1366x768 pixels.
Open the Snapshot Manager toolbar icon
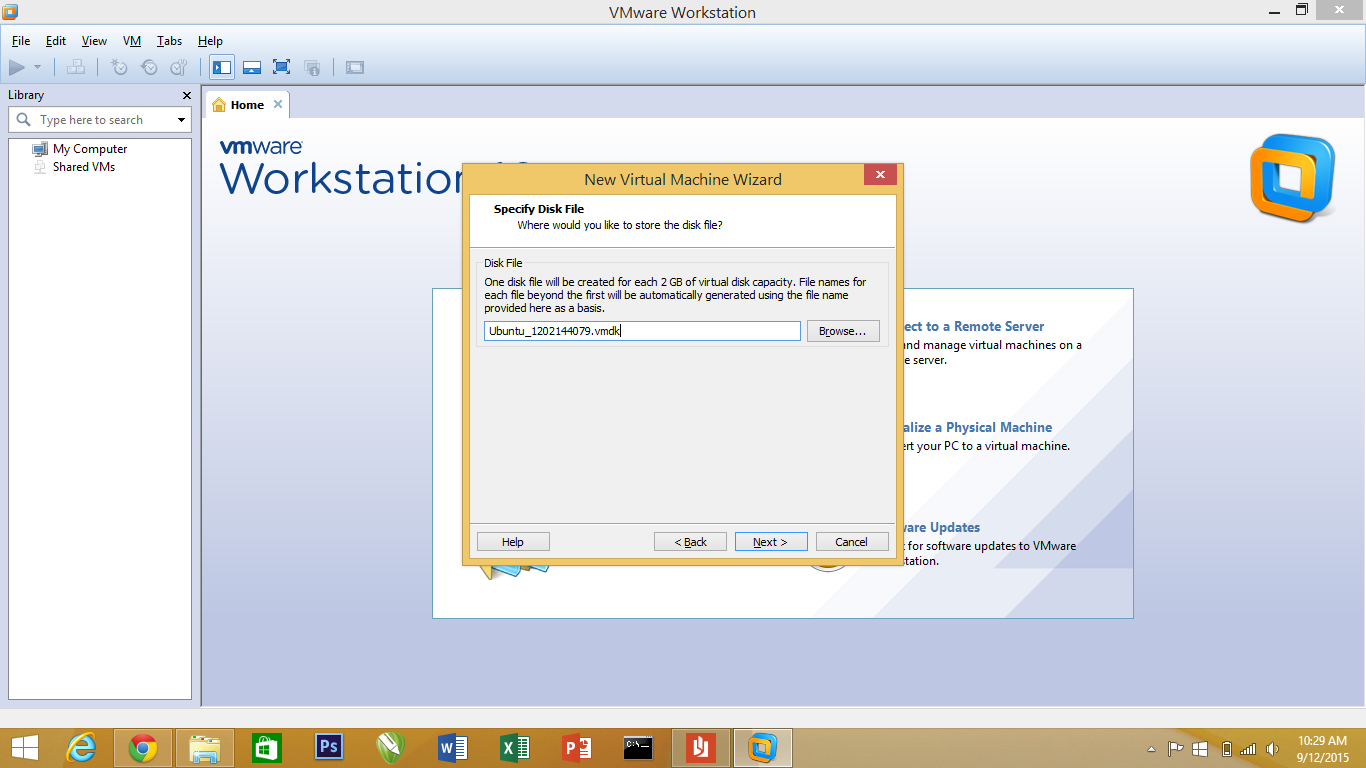click(179, 67)
